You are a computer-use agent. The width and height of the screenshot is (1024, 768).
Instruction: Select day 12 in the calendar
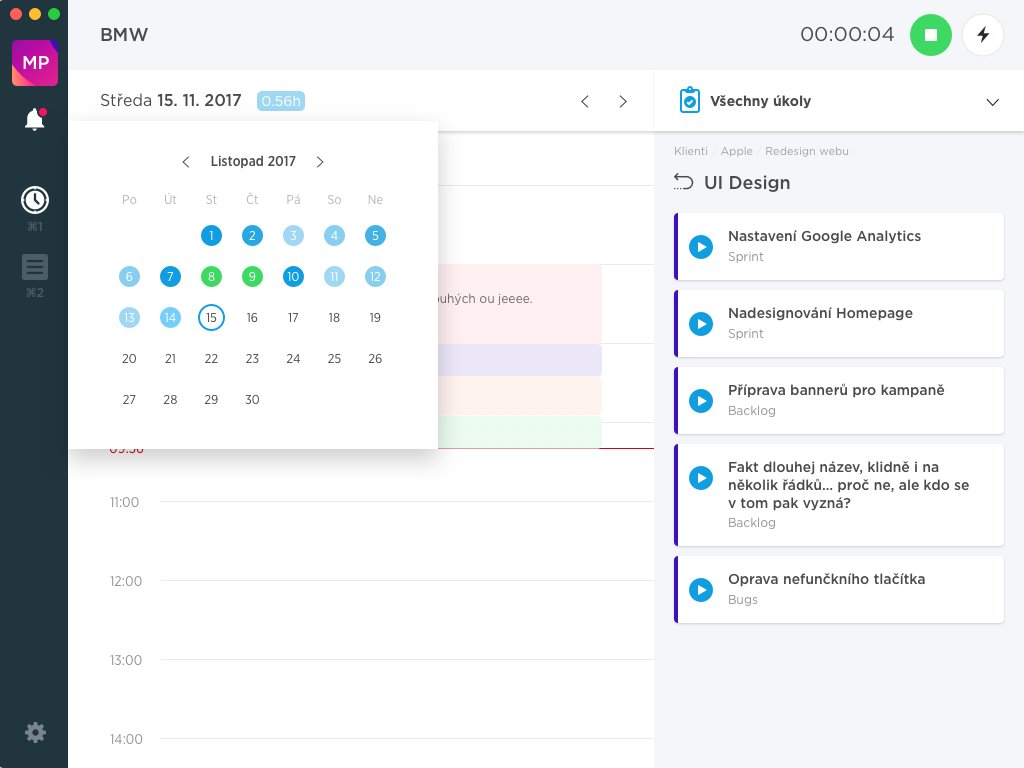(x=375, y=277)
